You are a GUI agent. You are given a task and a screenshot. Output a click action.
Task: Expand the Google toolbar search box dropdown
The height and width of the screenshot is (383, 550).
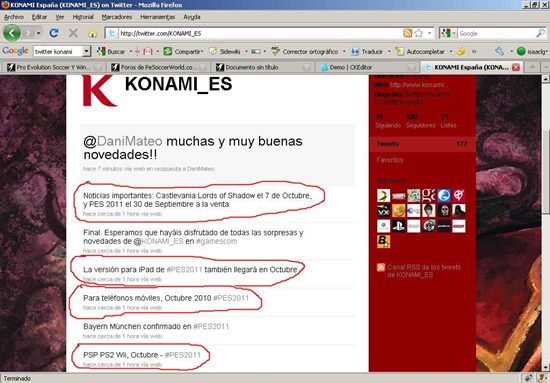tap(86, 52)
